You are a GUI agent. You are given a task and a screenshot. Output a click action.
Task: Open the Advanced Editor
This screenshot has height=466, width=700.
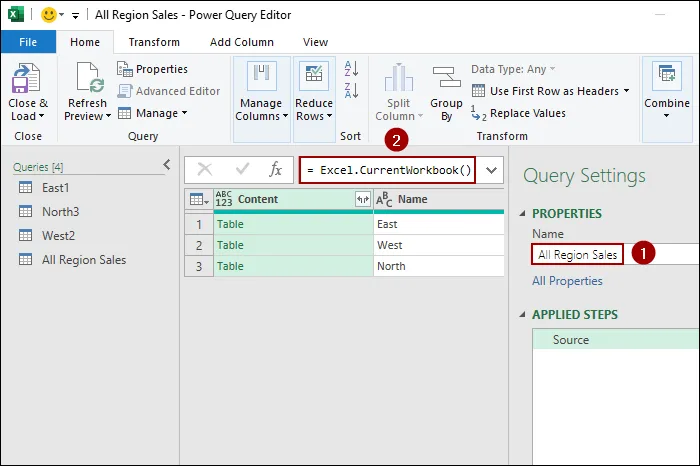(x=169, y=91)
